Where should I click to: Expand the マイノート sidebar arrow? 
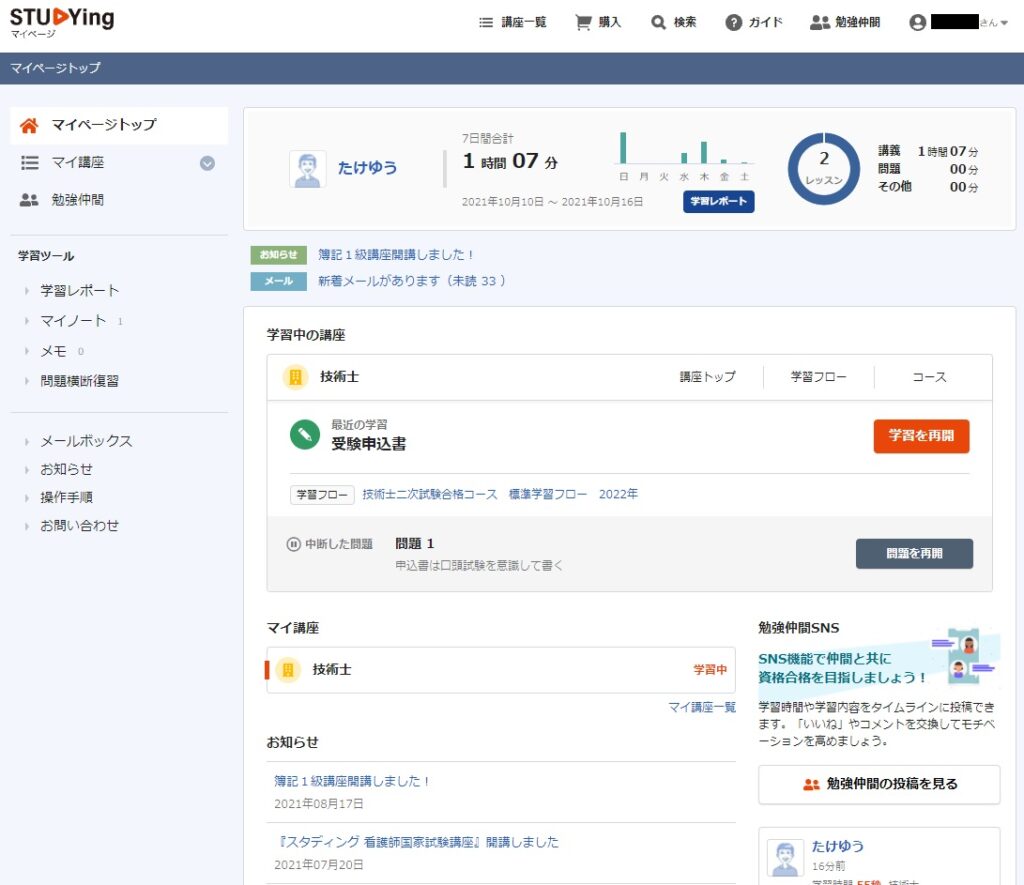coord(27,321)
